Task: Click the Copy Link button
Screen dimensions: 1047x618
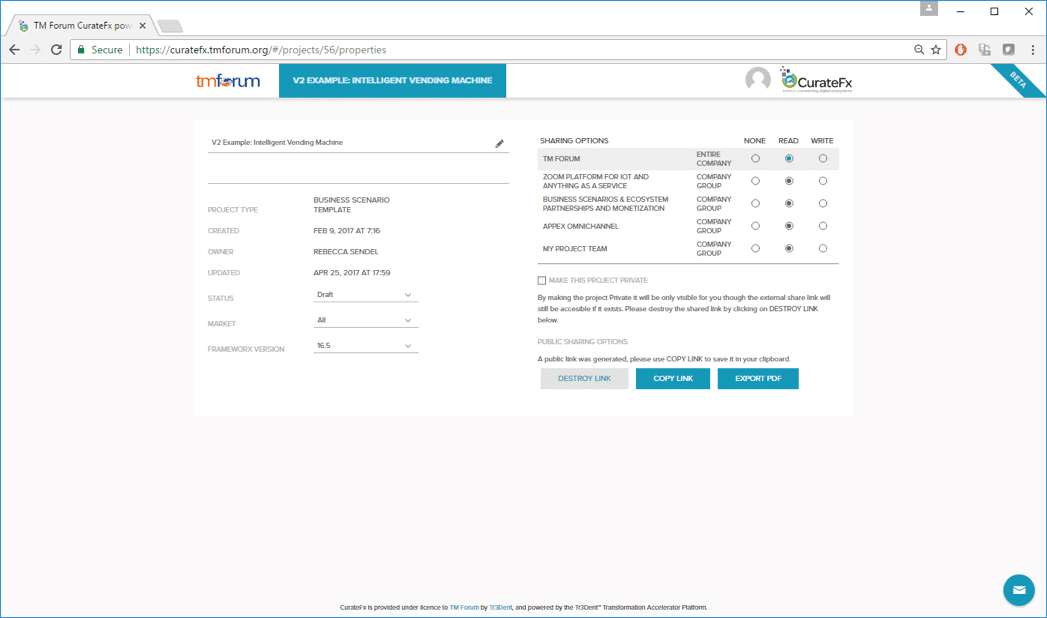Action: [673, 378]
